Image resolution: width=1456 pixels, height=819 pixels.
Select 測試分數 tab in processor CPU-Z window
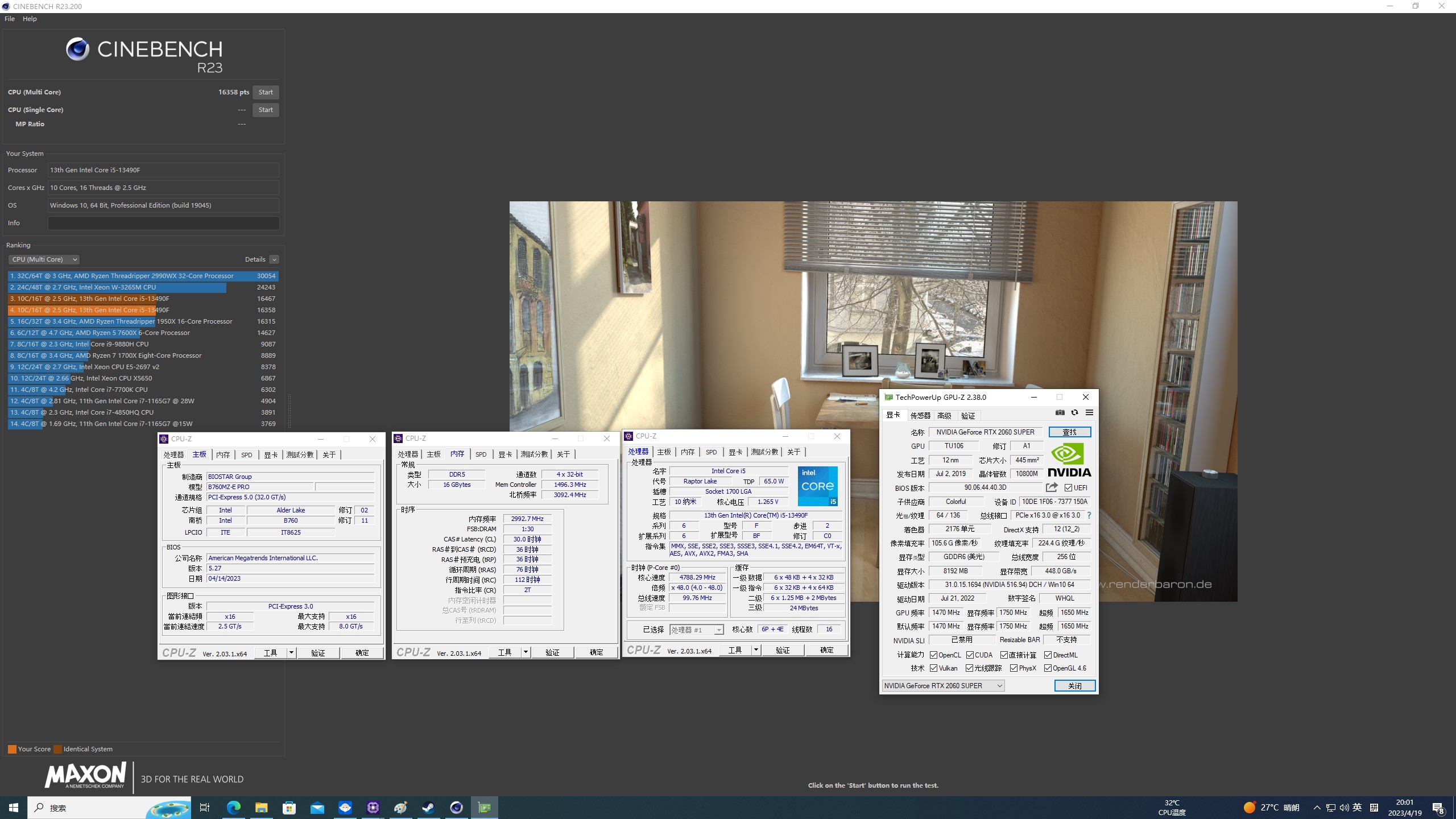[x=764, y=452]
